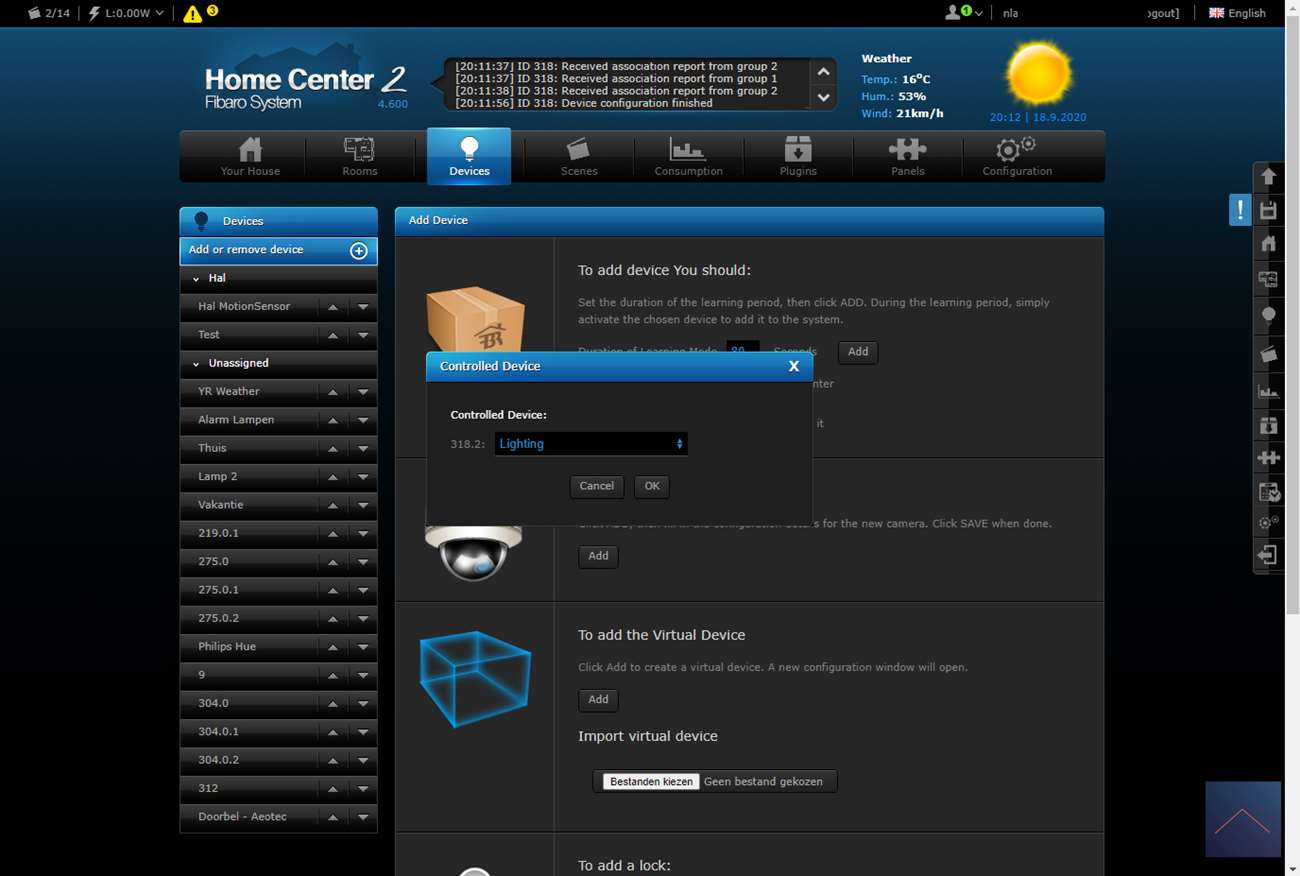Click Bestanden kiezen file chooser

coord(651,782)
